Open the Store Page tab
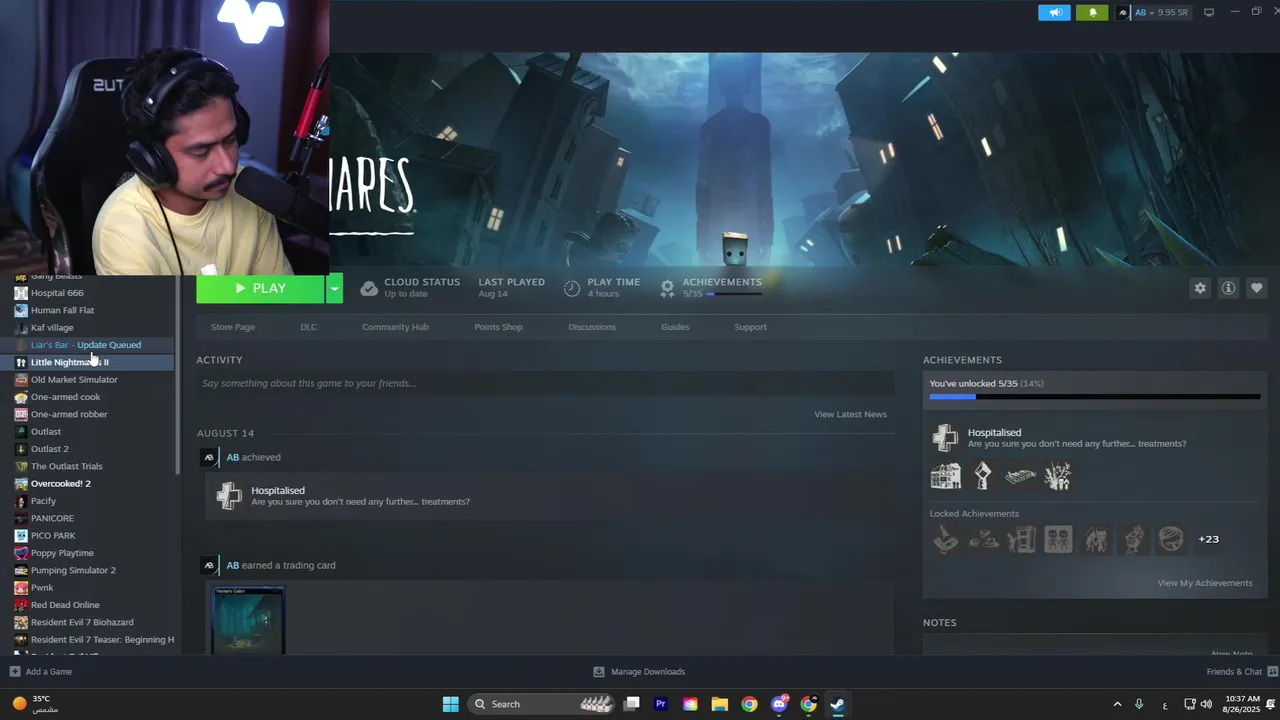The height and width of the screenshot is (720, 1280). [233, 327]
